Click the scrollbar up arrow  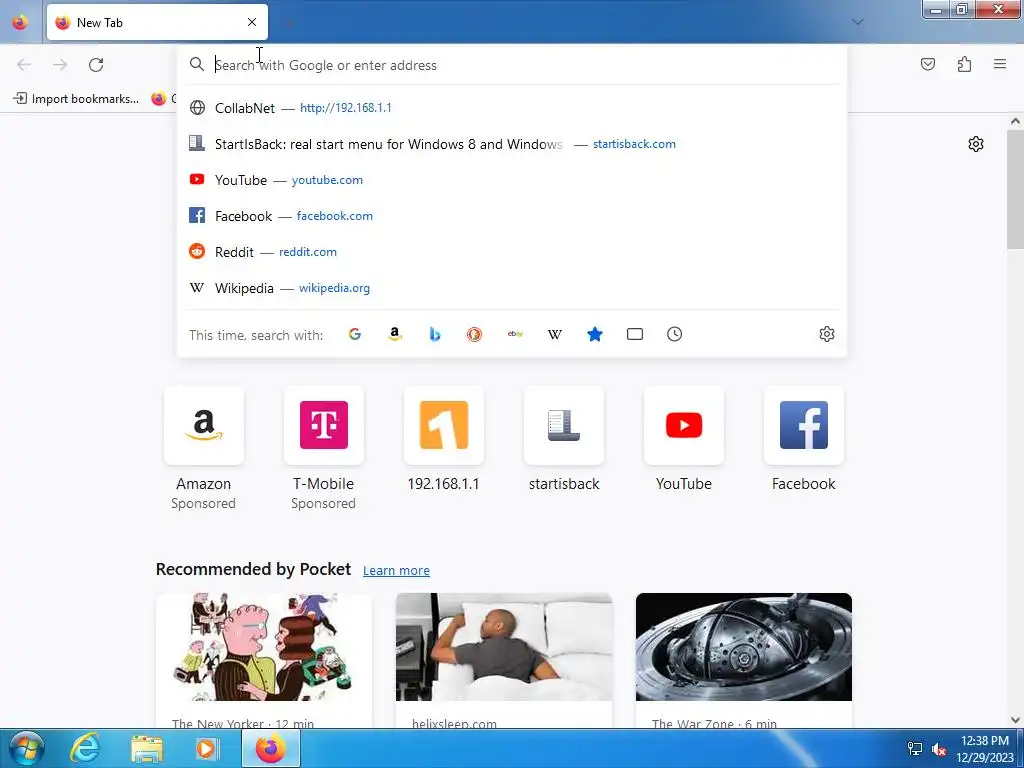click(x=1015, y=121)
